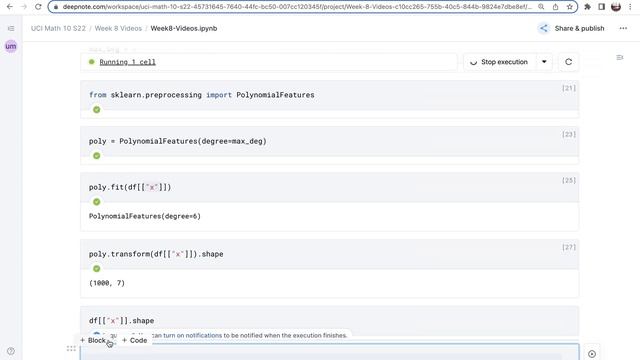Screen dimensions: 640x360
Task: Click the green check under poly.transform cell
Action: pyautogui.click(x=97, y=269)
